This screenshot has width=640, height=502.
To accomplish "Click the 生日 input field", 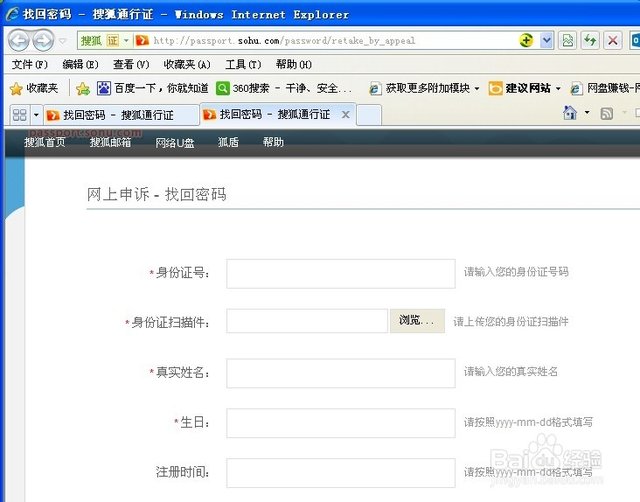I will pyautogui.click(x=341, y=423).
